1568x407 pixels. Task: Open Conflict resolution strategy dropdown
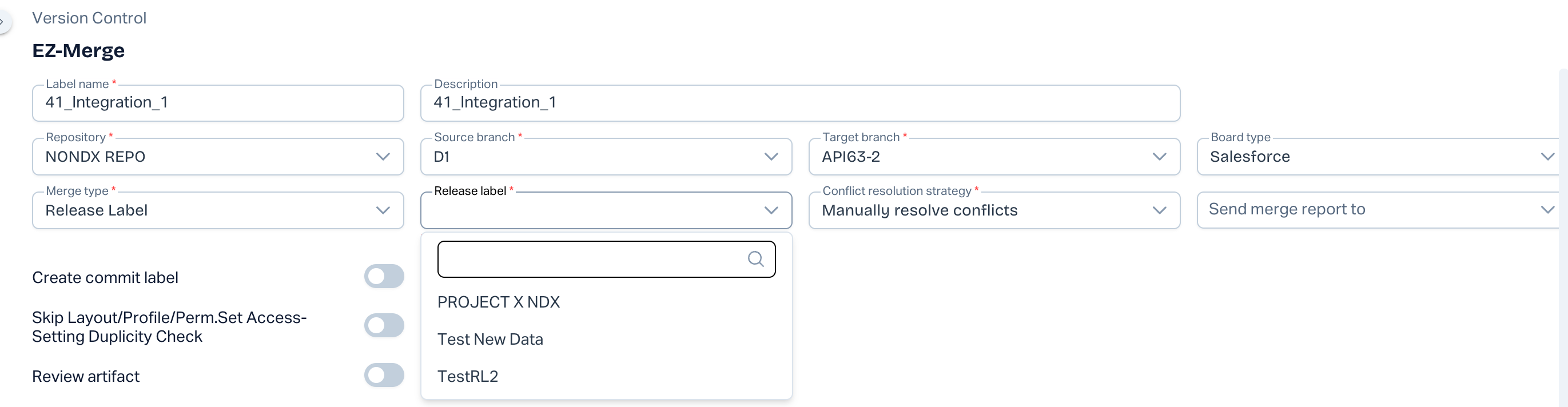click(993, 210)
